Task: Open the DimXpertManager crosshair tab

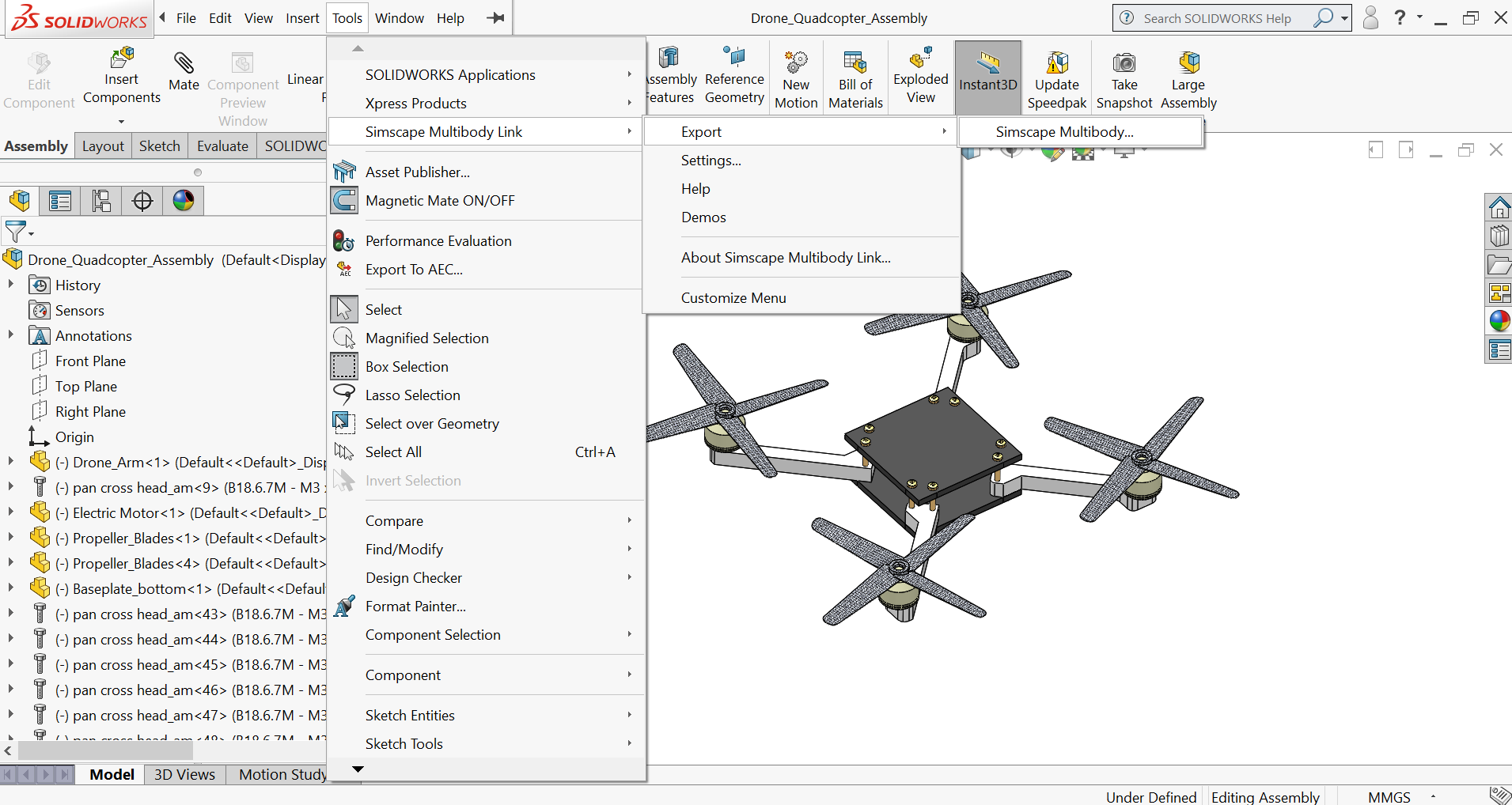Action: (142, 201)
